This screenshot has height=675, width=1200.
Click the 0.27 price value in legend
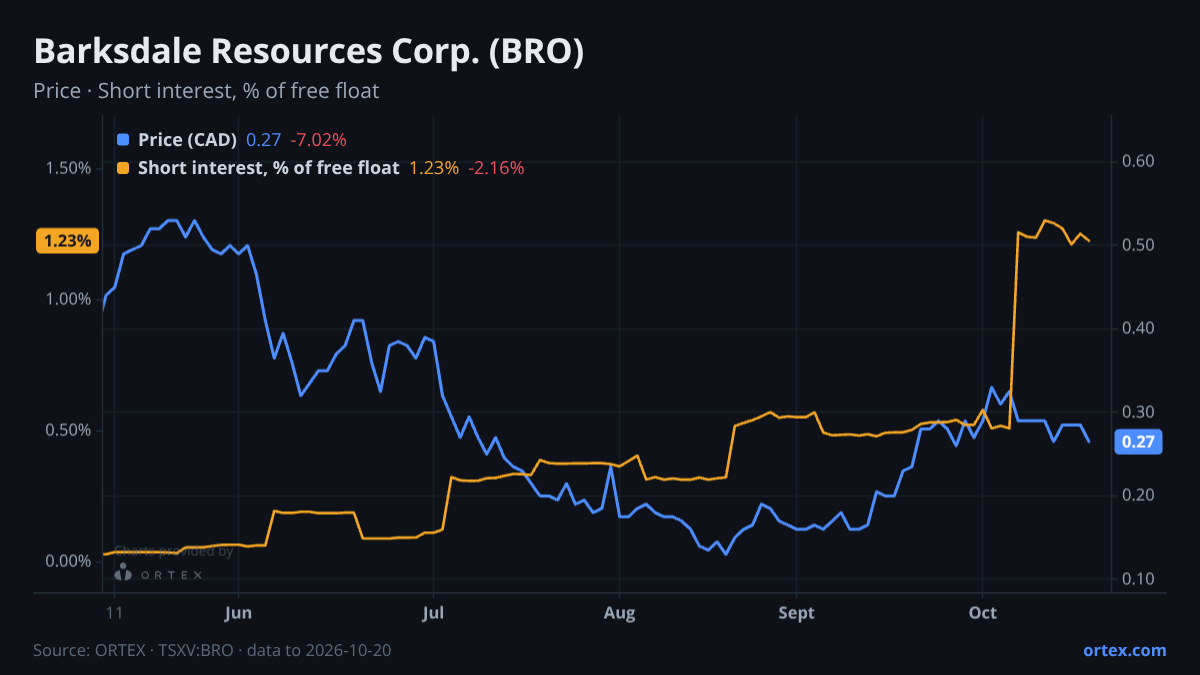coord(264,140)
